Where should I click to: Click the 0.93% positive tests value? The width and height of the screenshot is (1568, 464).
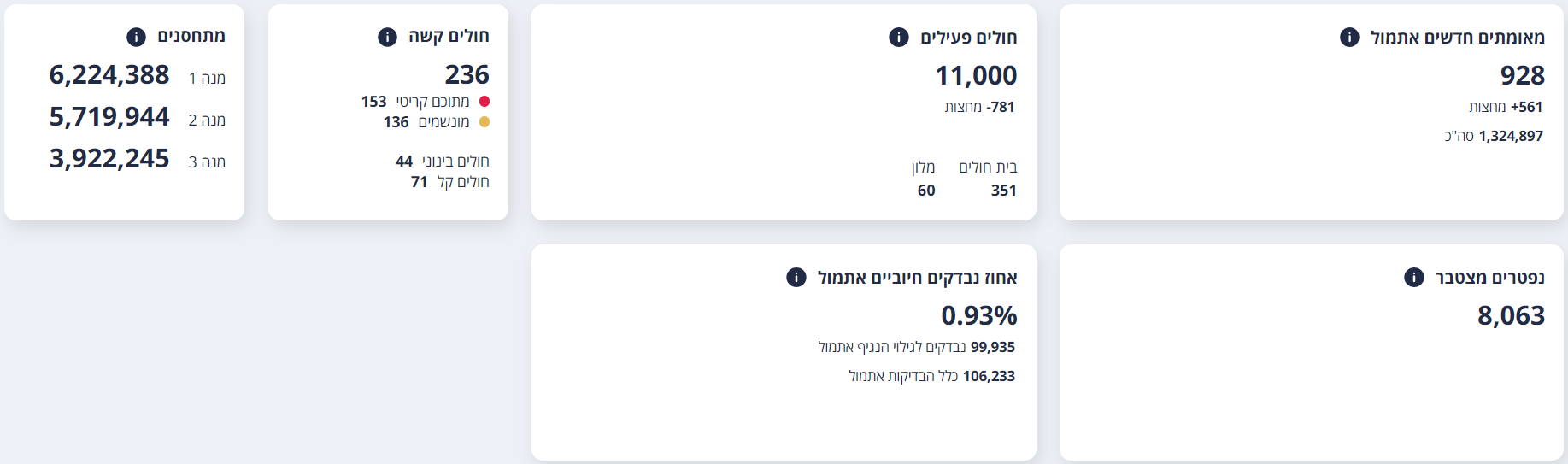click(978, 316)
